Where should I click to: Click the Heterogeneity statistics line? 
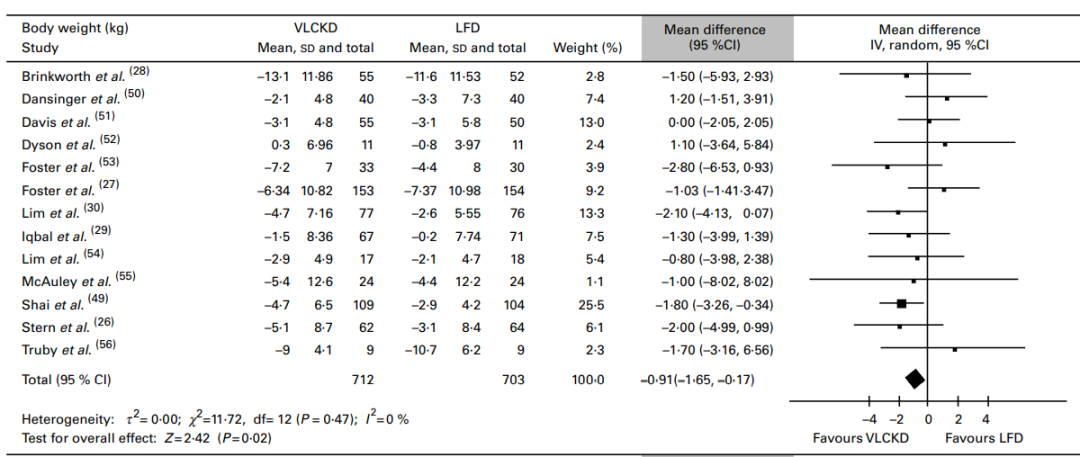tap(215, 418)
